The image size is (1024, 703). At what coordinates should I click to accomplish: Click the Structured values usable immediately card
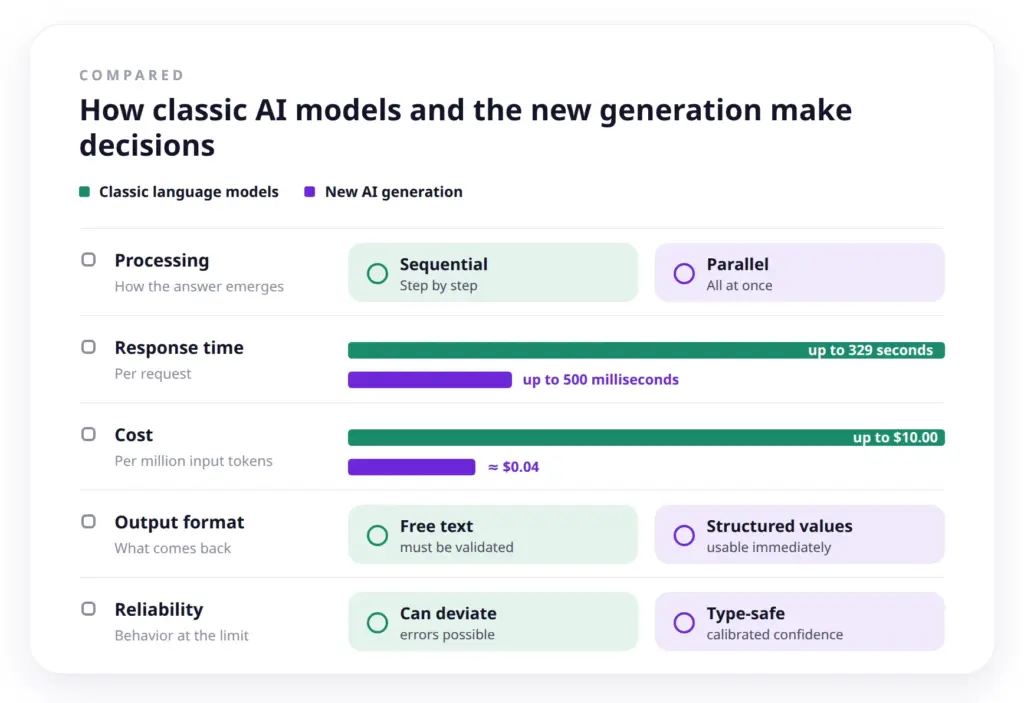[799, 535]
